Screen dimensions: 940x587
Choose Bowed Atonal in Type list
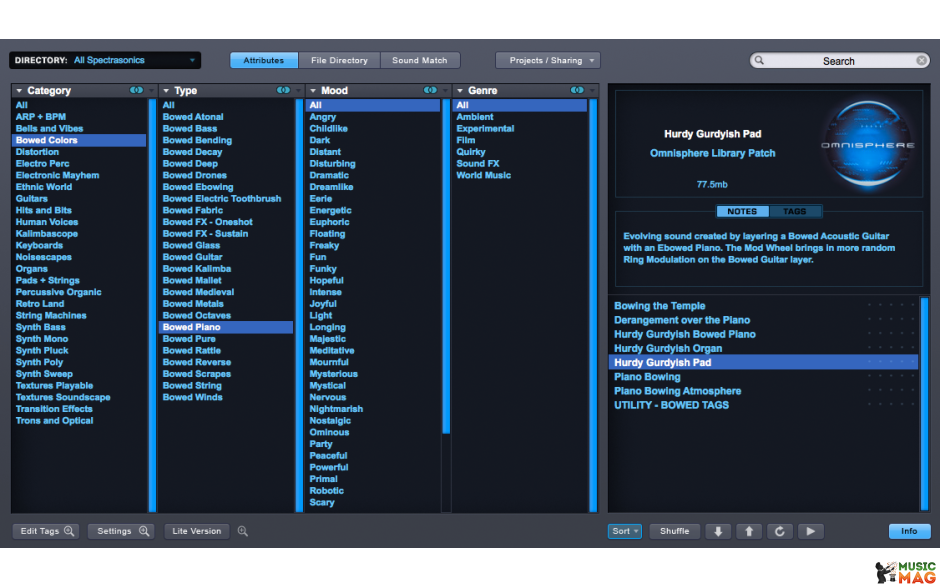click(193, 117)
